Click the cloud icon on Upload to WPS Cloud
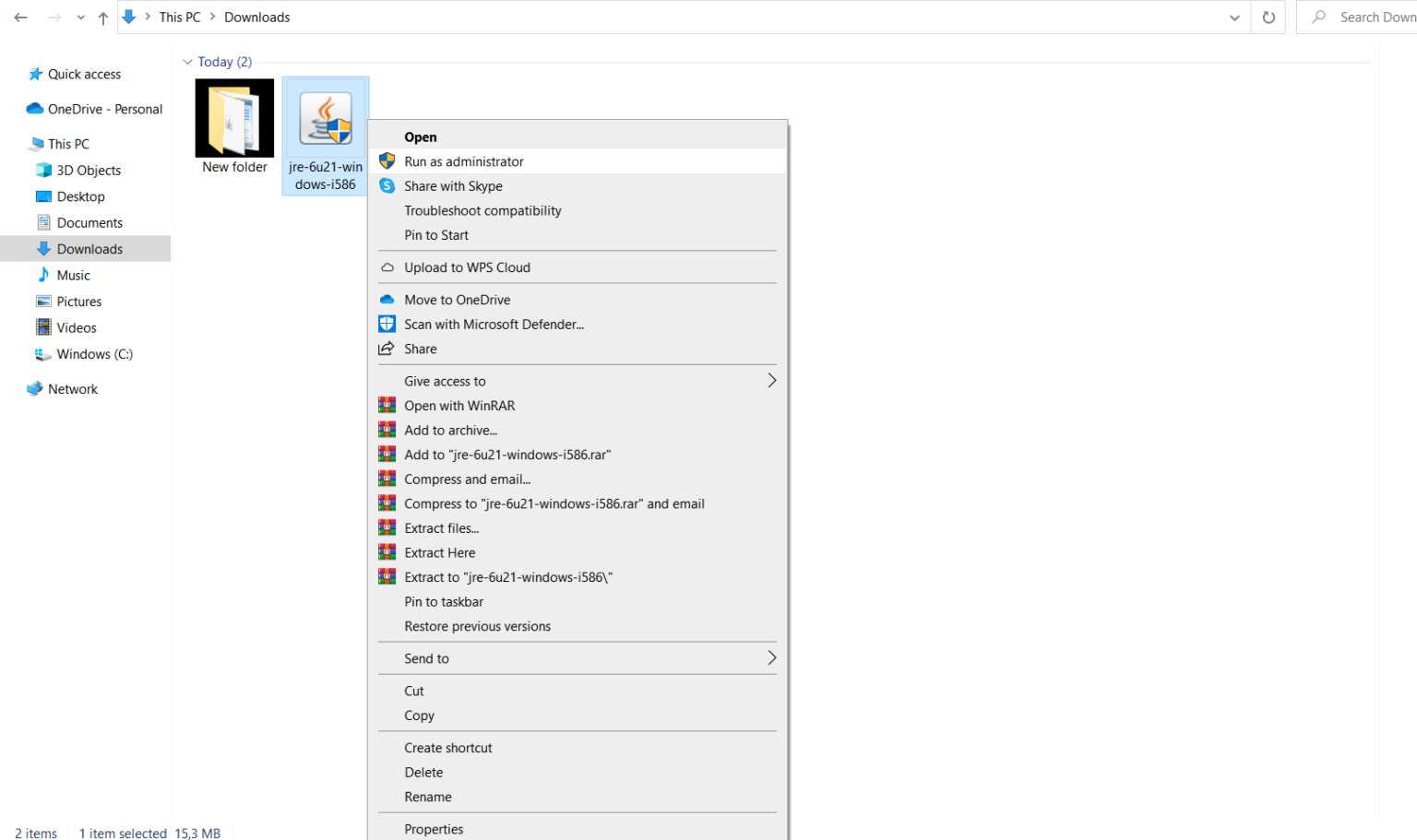 [x=387, y=266]
